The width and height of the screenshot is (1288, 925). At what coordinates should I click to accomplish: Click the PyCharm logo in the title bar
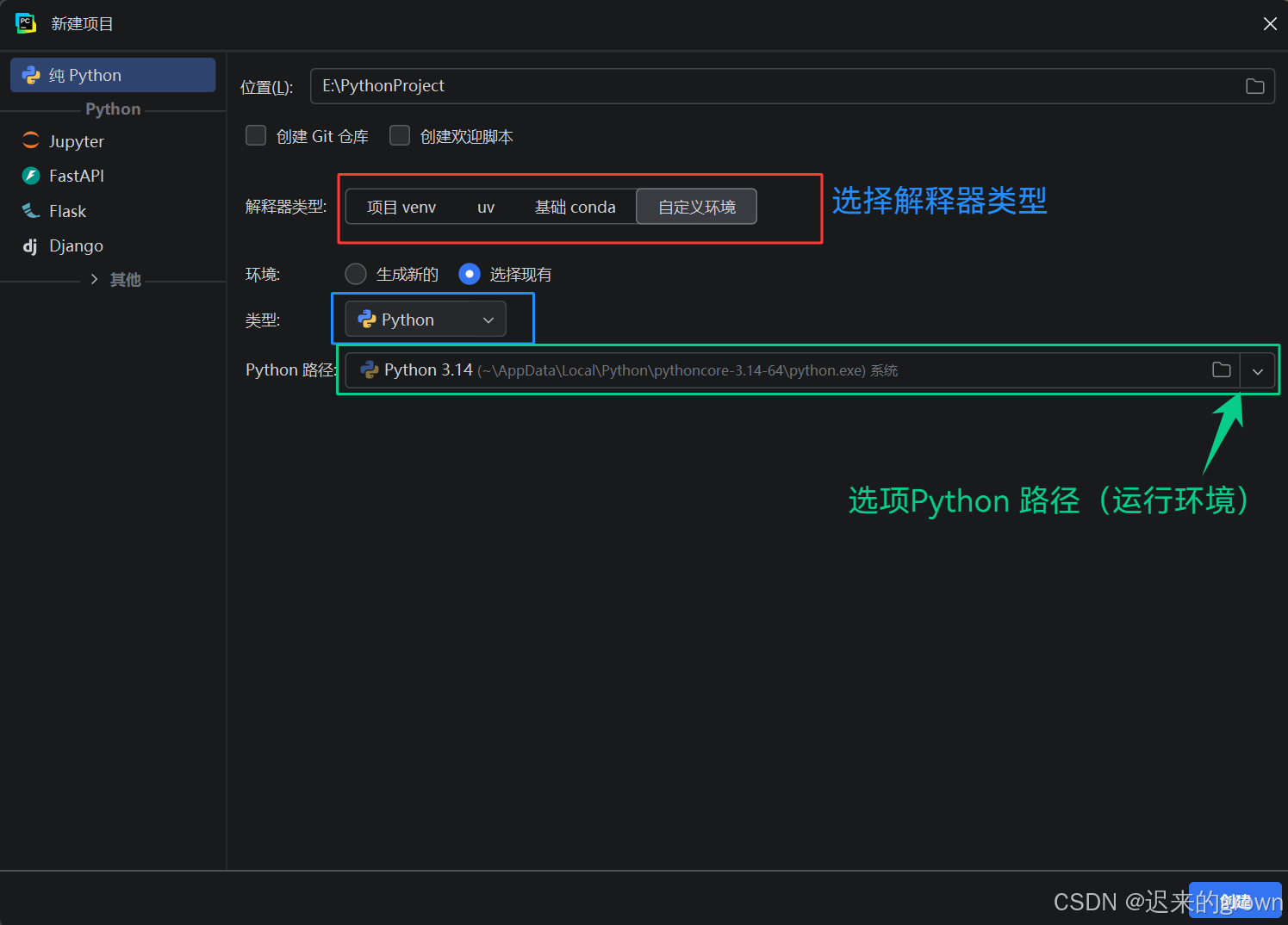pyautogui.click(x=26, y=23)
